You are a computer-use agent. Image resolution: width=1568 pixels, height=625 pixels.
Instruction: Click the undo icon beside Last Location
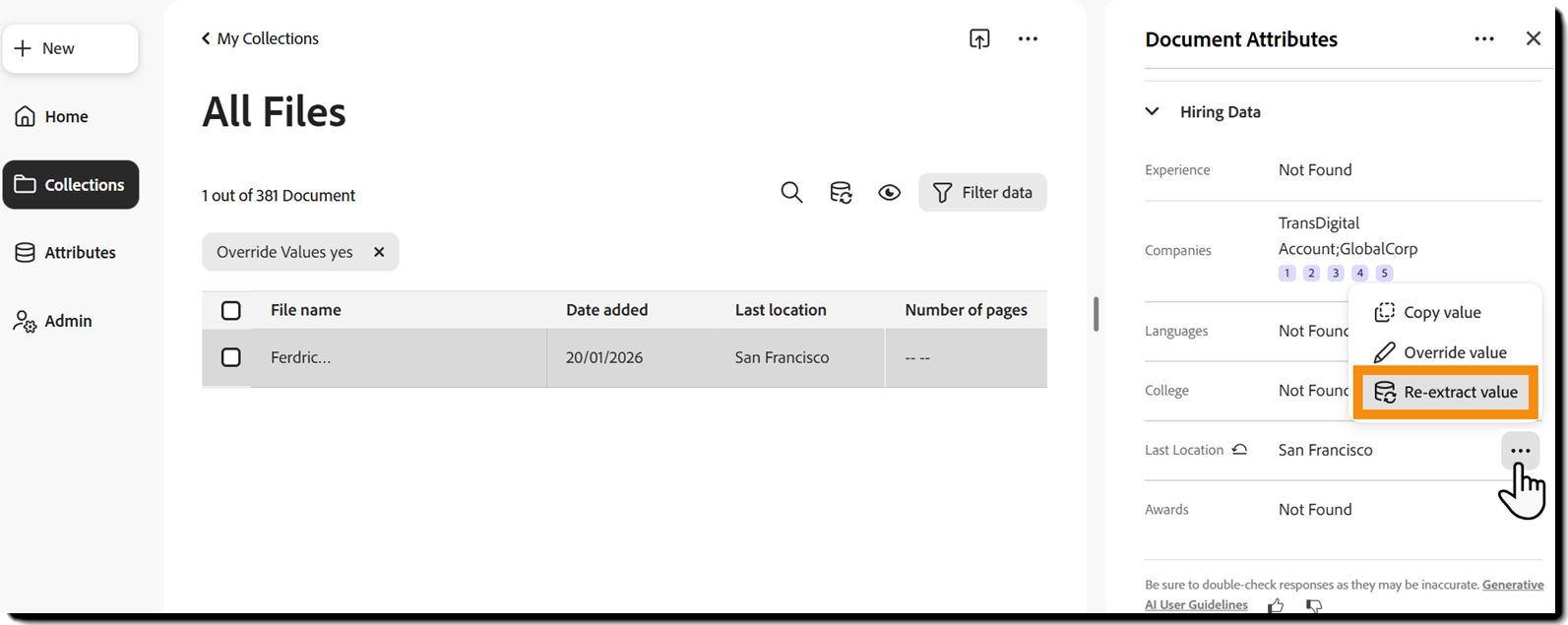(x=1239, y=450)
